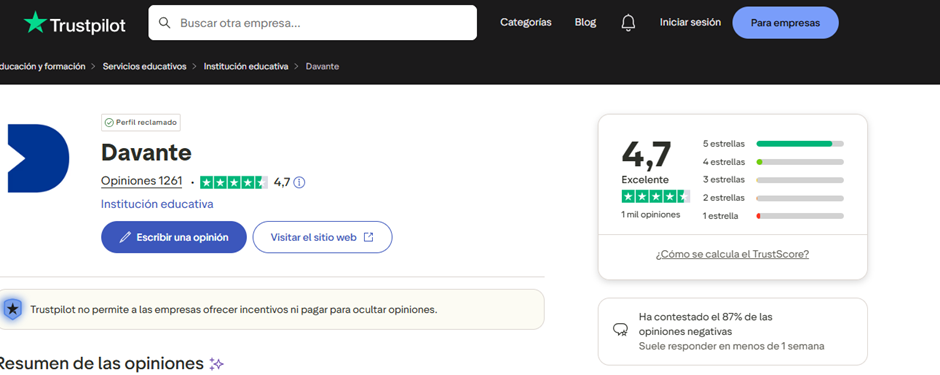Click the star rating next to Opiniones 1261
Image resolution: width=940 pixels, height=375 pixels.
[234, 182]
